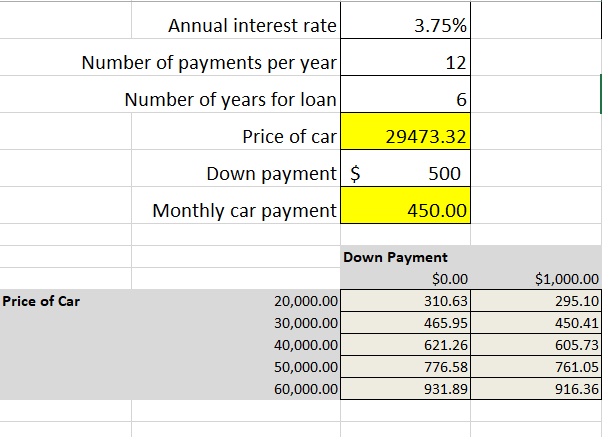
Task: Click the cell containing 12 payments per year
Action: click(406, 62)
